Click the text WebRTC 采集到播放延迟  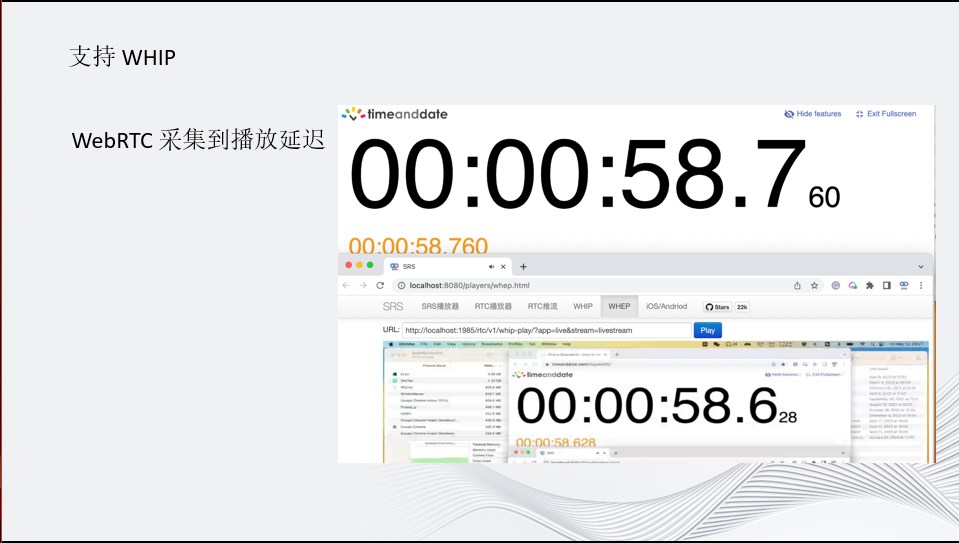click(x=198, y=140)
